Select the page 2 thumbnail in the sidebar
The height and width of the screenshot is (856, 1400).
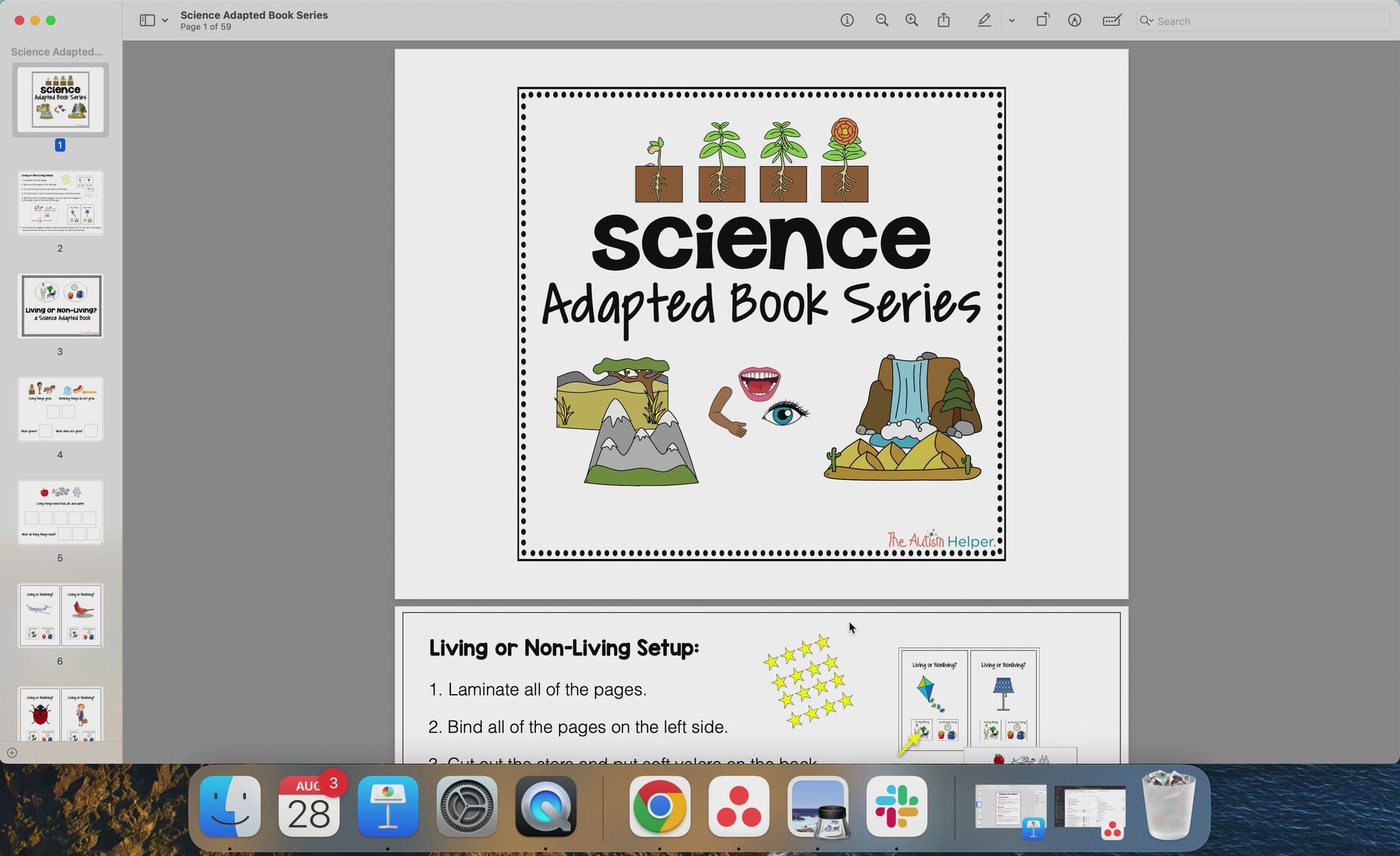click(60, 203)
